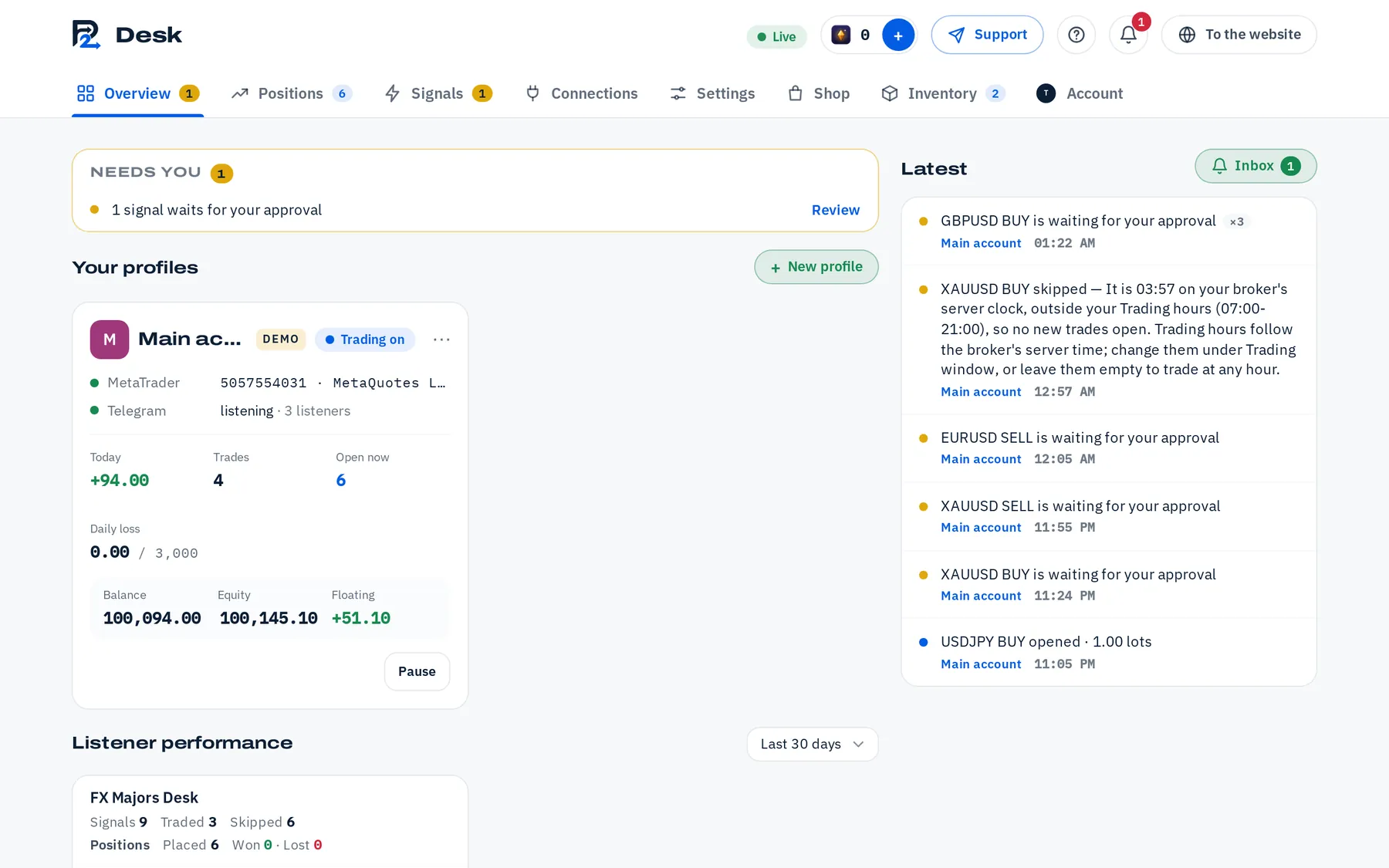Click the bell icon in the Inbox button
The width and height of the screenshot is (1389, 868).
[1219, 166]
